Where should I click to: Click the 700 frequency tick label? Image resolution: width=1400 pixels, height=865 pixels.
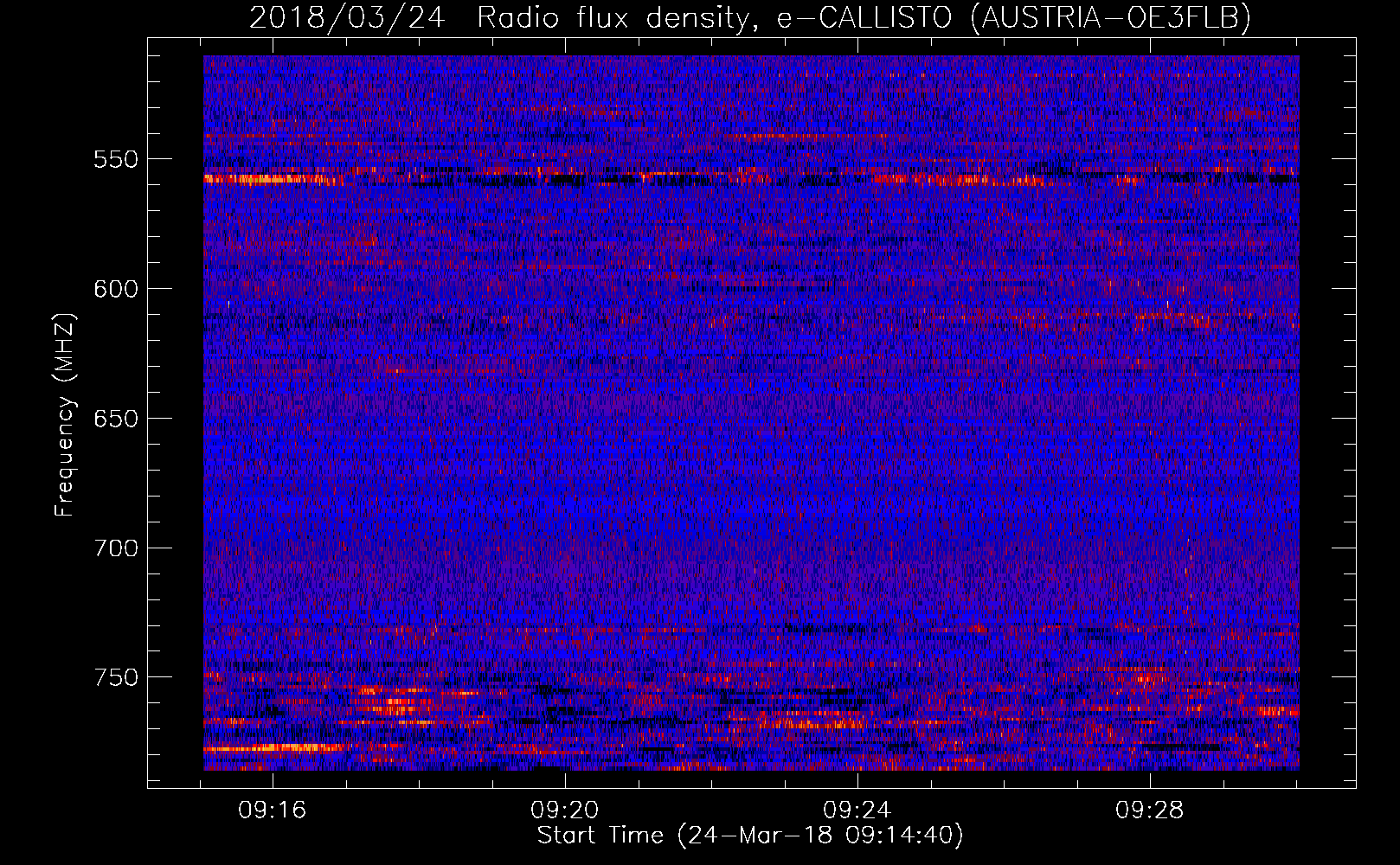coord(116,548)
